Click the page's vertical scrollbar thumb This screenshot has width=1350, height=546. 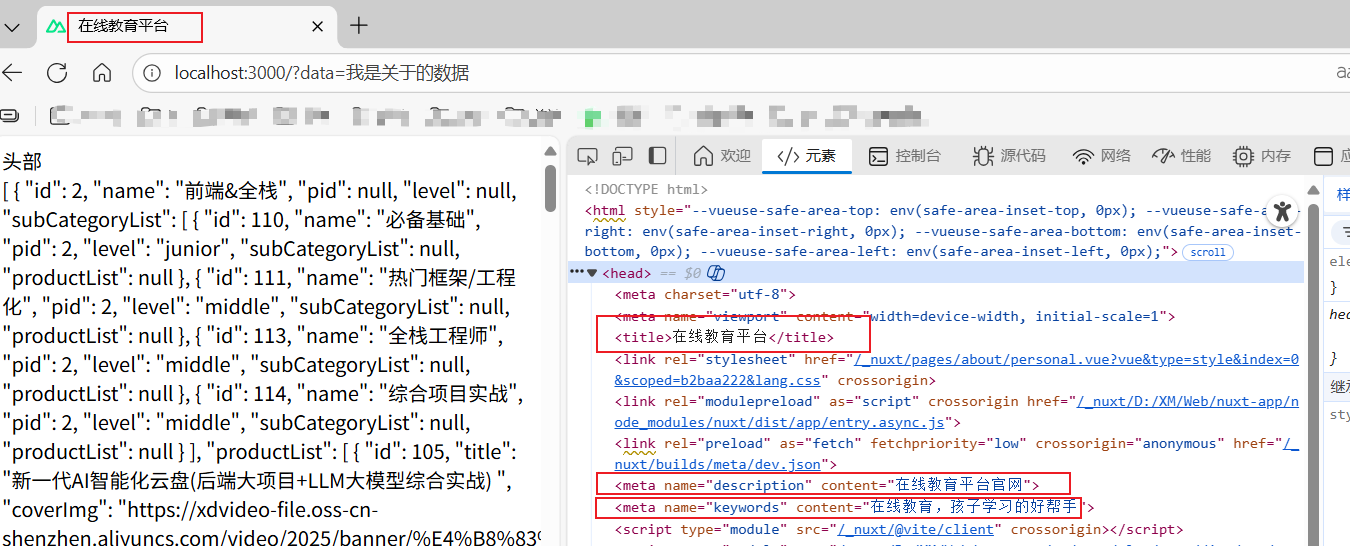tap(550, 188)
